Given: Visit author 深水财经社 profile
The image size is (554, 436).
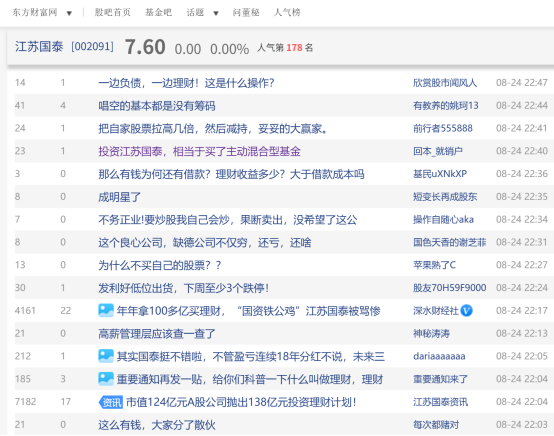Looking at the screenshot, I should 436,311.
